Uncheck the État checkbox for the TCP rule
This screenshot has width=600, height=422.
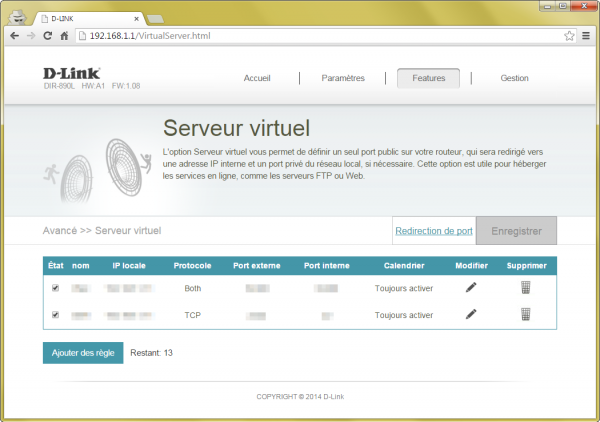[x=55, y=314]
